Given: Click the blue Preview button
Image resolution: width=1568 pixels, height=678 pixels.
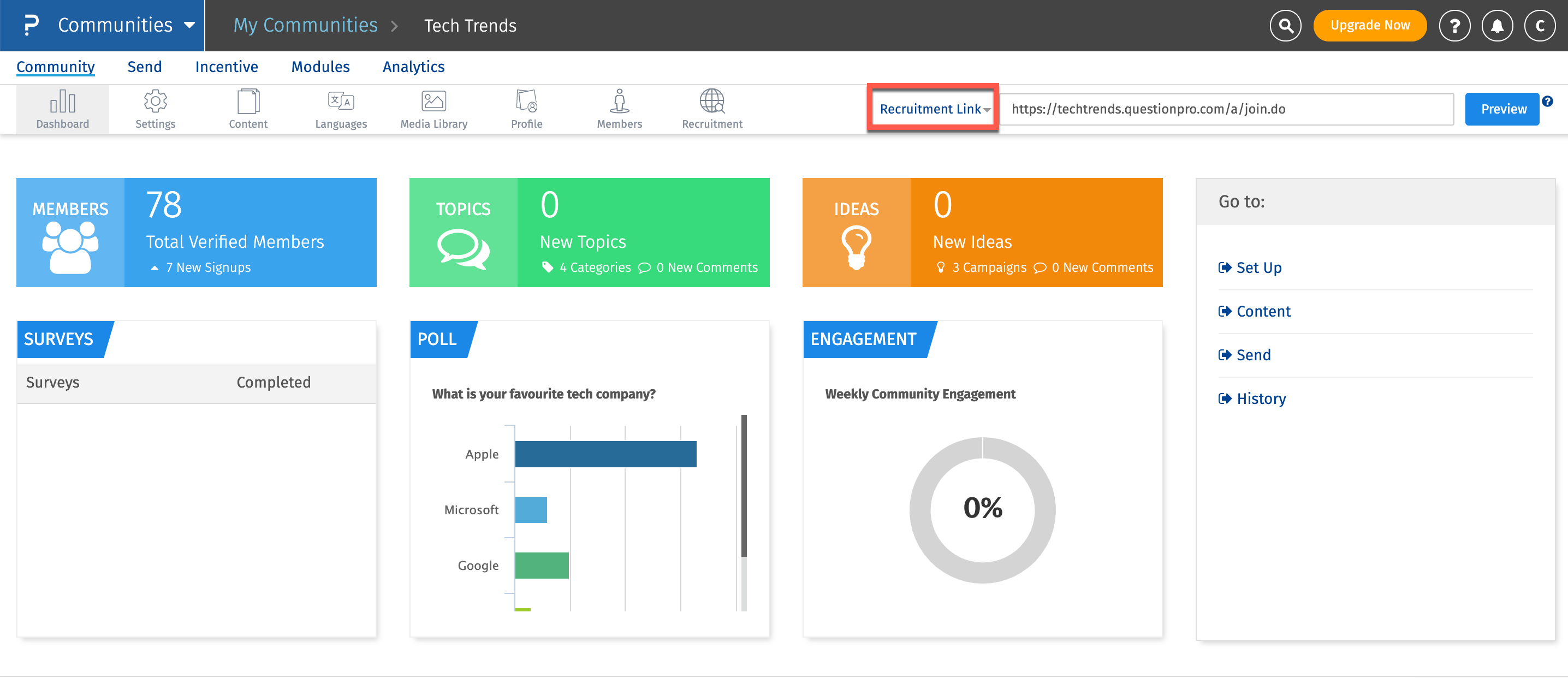Looking at the screenshot, I should pos(1502,109).
